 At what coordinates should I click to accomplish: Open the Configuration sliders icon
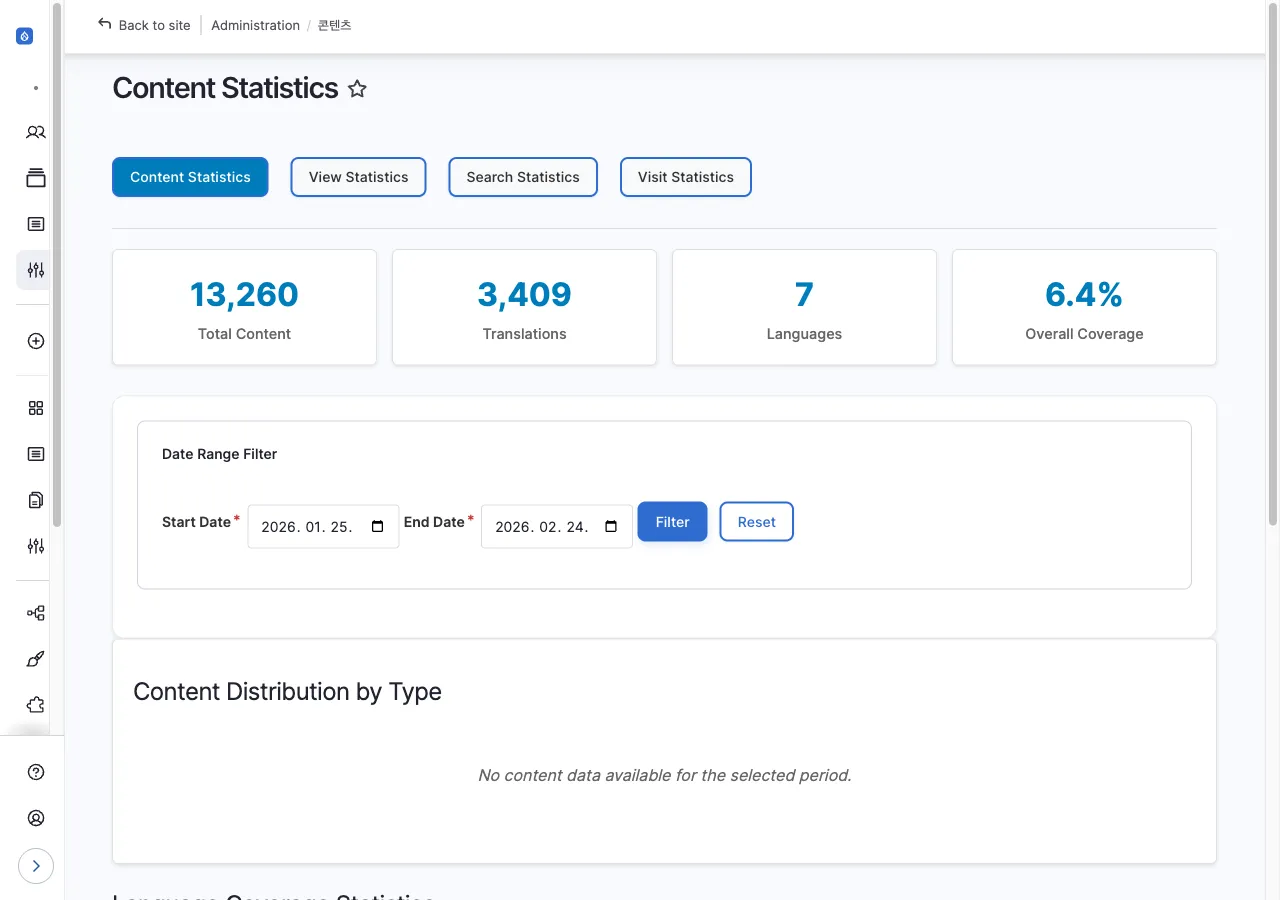point(35,270)
